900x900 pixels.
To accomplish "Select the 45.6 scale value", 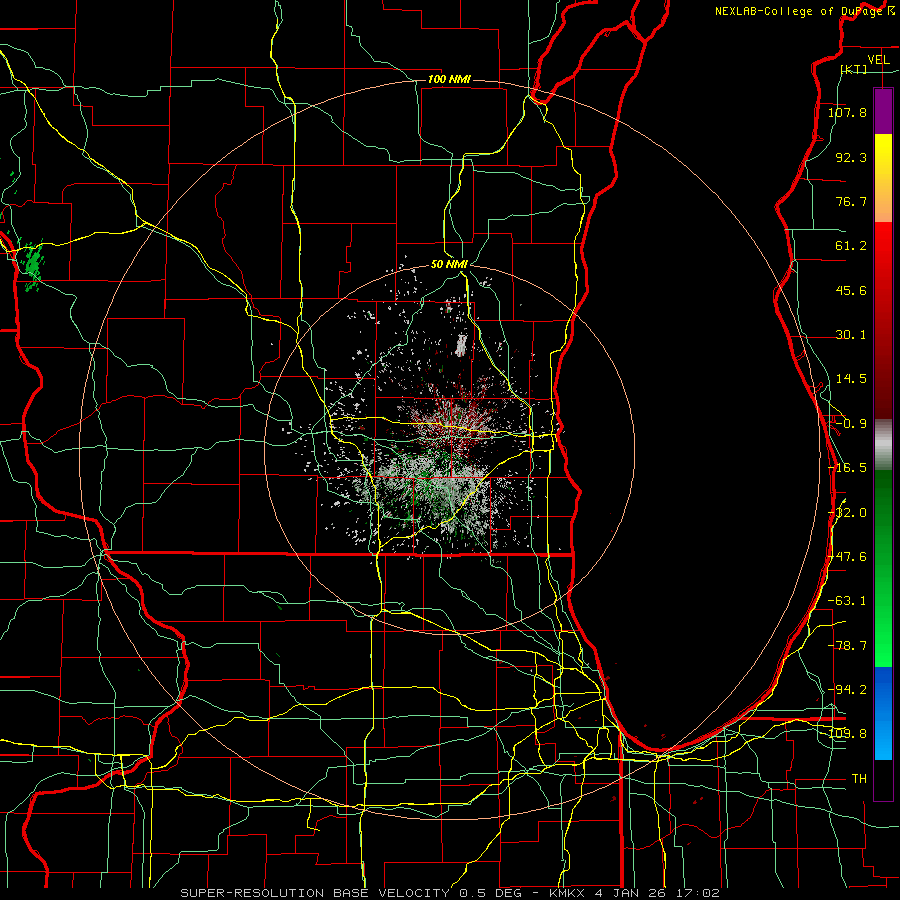I will point(851,290).
